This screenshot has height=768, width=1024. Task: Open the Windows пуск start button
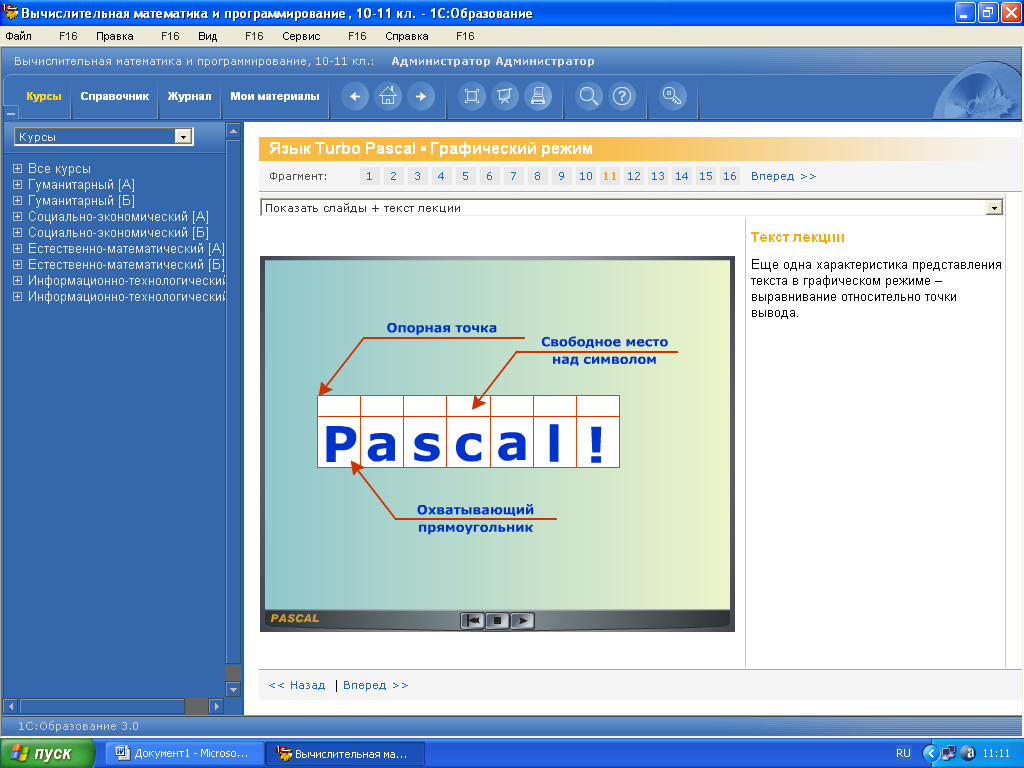[x=47, y=754]
